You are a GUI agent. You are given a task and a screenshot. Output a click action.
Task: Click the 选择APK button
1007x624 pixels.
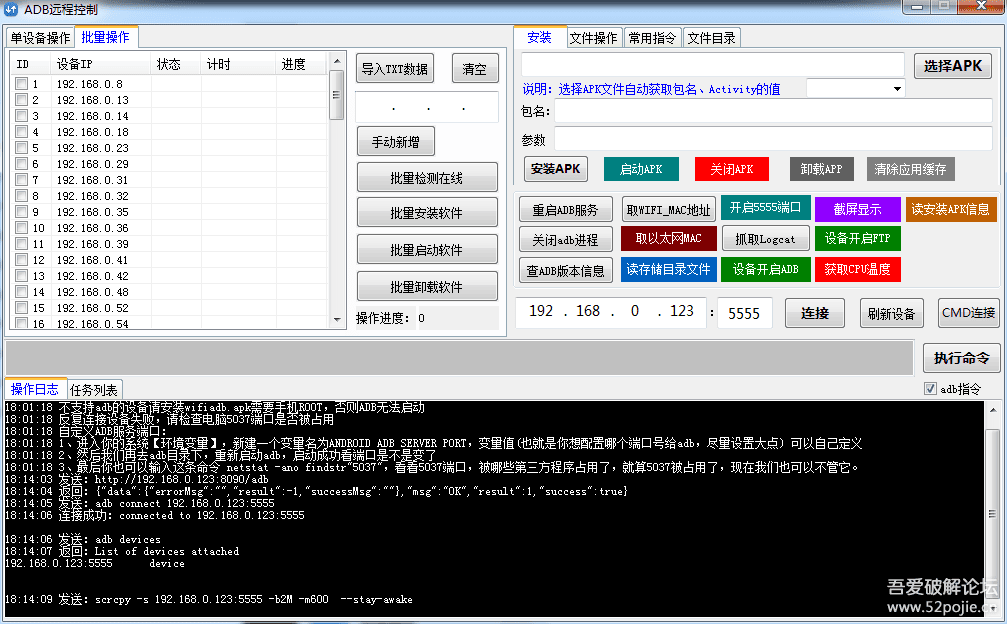(x=952, y=66)
